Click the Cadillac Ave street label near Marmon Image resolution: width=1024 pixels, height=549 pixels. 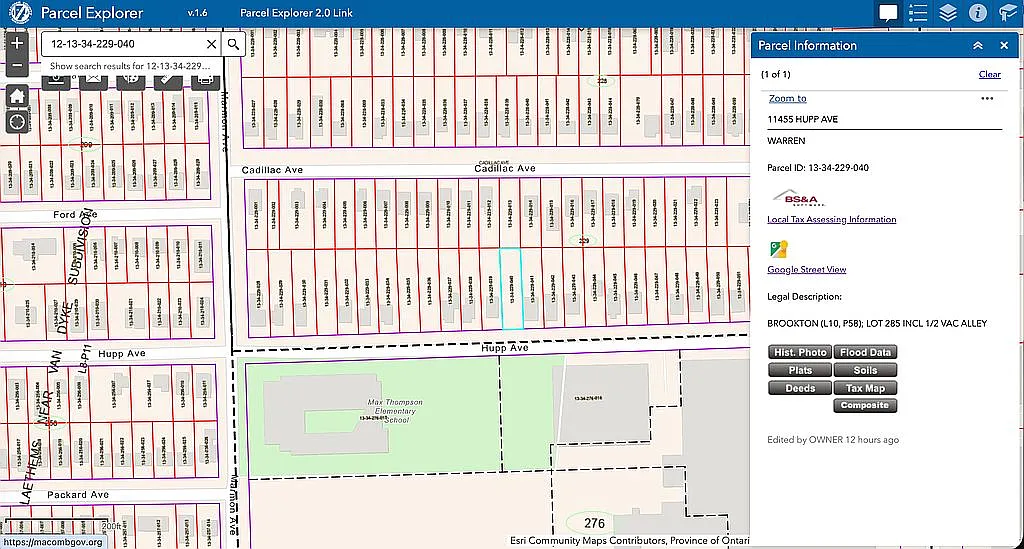click(272, 170)
